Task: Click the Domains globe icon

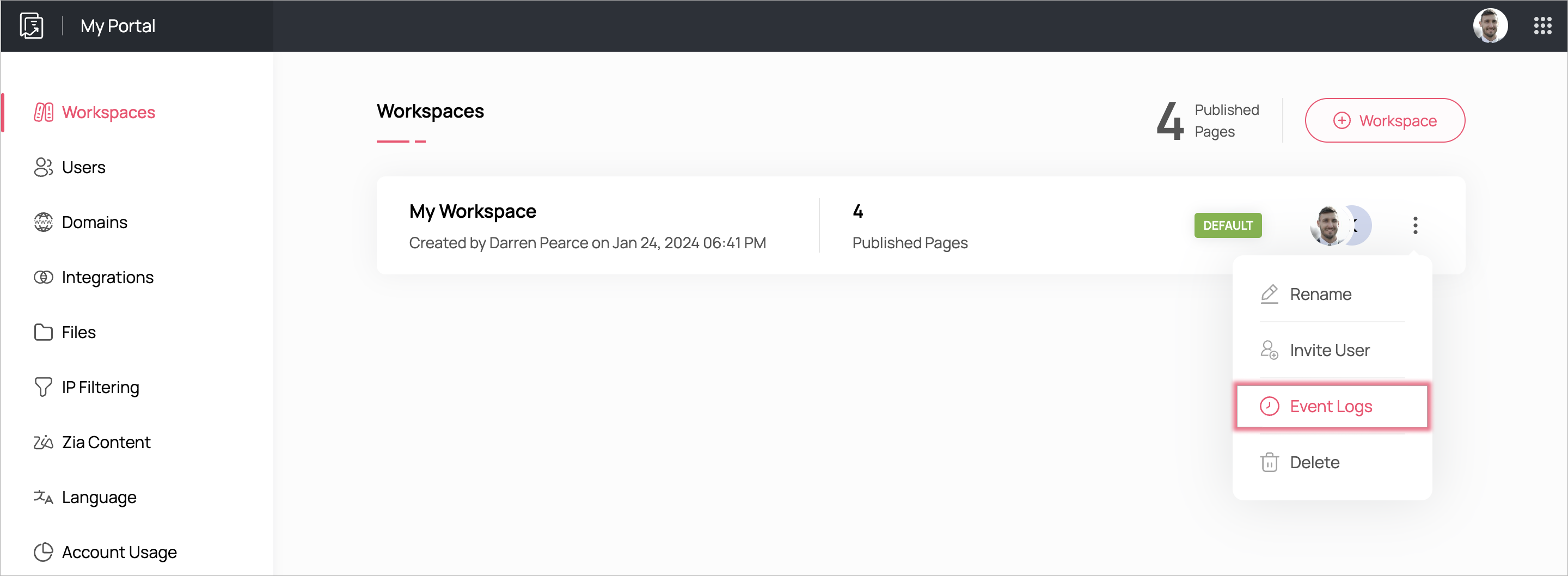Action: pos(43,222)
